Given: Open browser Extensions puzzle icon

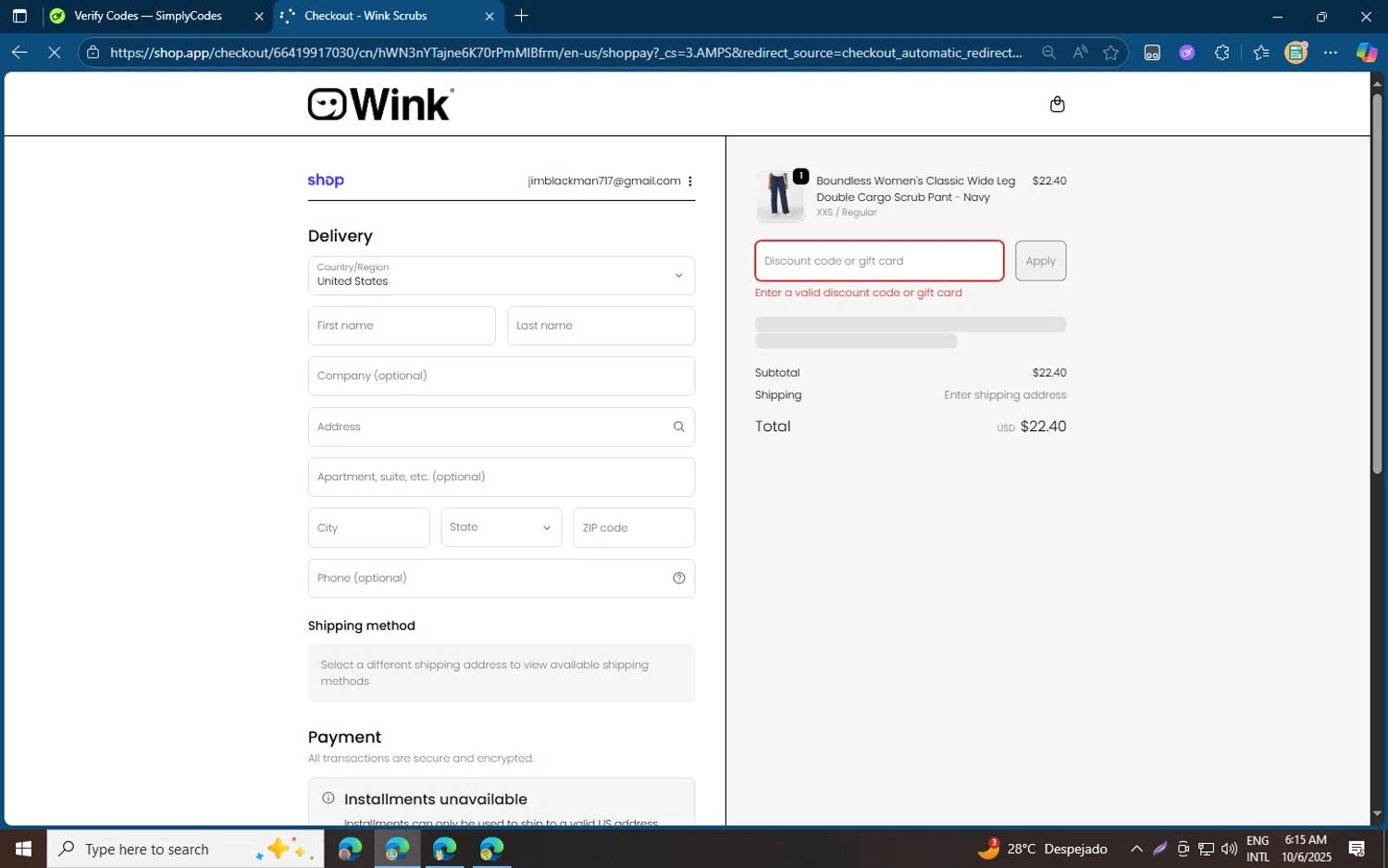Looking at the screenshot, I should [x=1221, y=53].
